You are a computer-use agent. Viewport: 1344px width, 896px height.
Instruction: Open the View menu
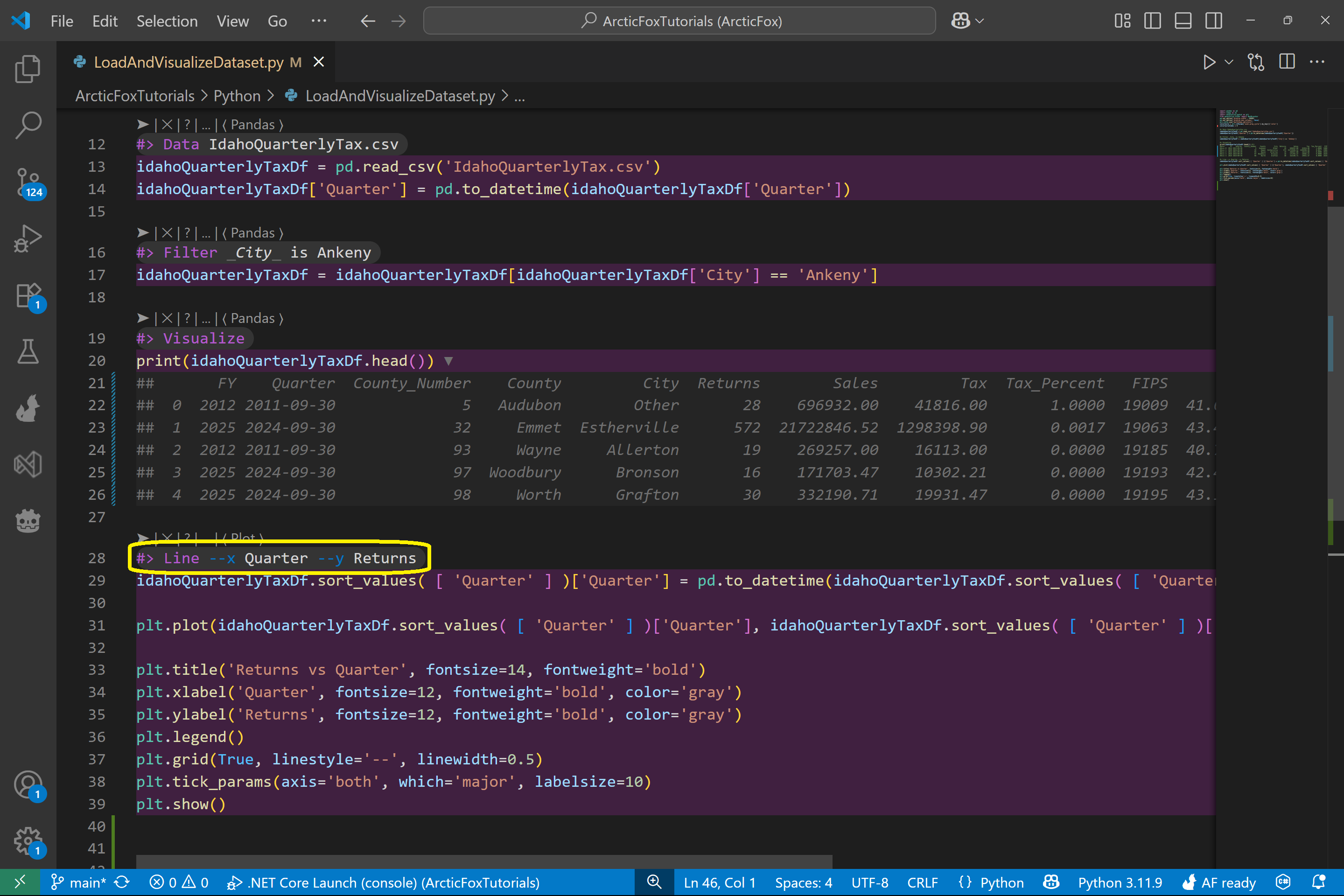[x=232, y=21]
